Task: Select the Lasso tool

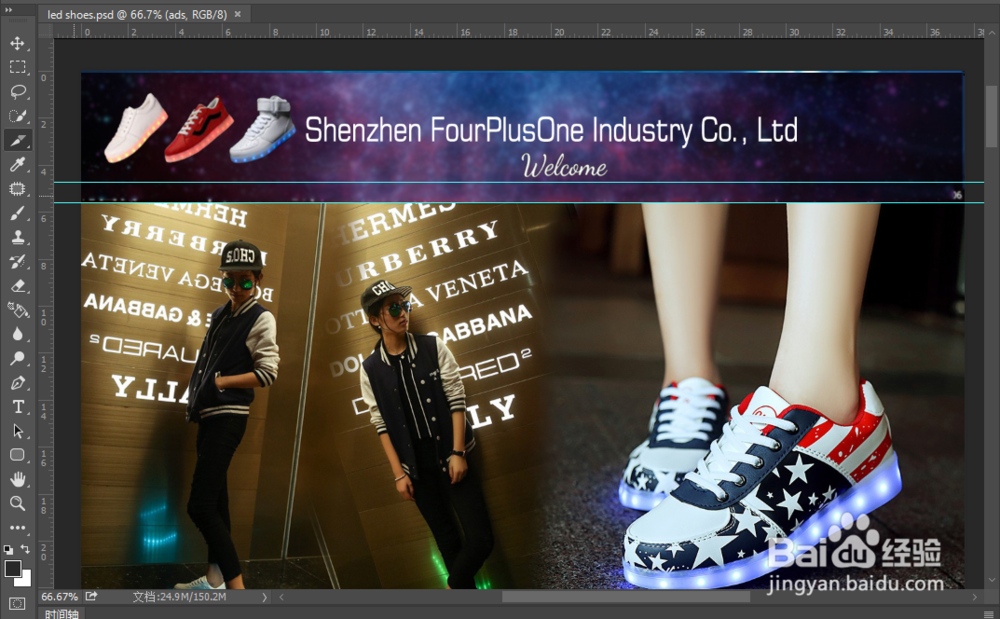Action: (x=17, y=91)
